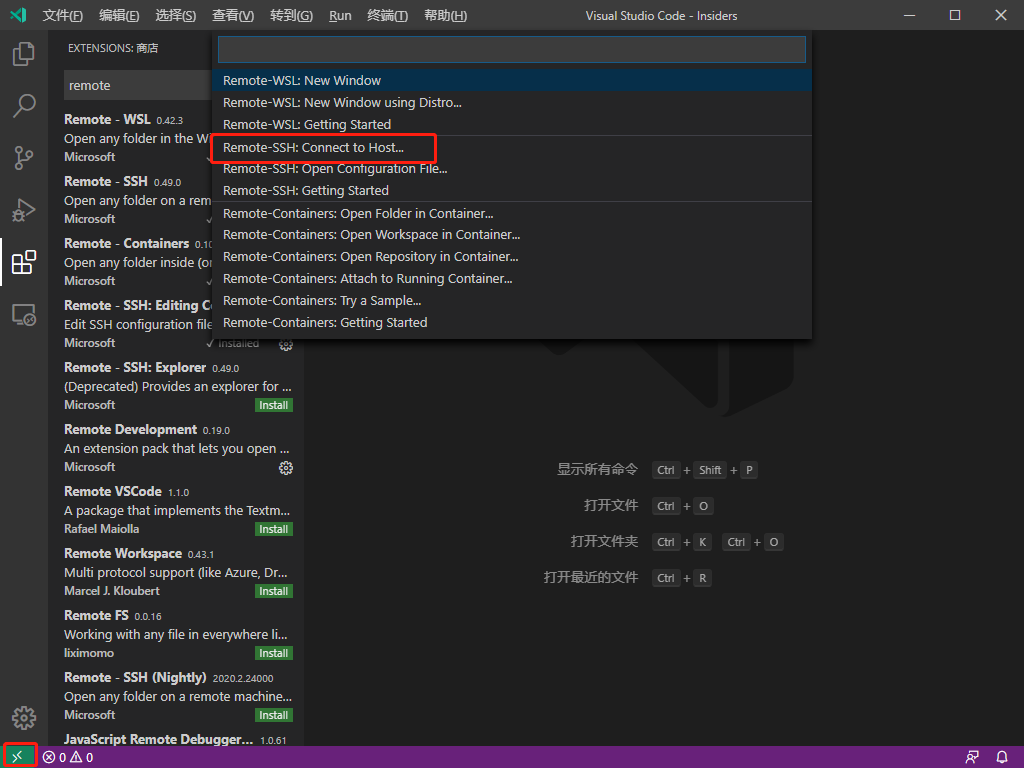The width and height of the screenshot is (1024, 768).
Task: Open the Extensions view icon
Action: (x=24, y=263)
